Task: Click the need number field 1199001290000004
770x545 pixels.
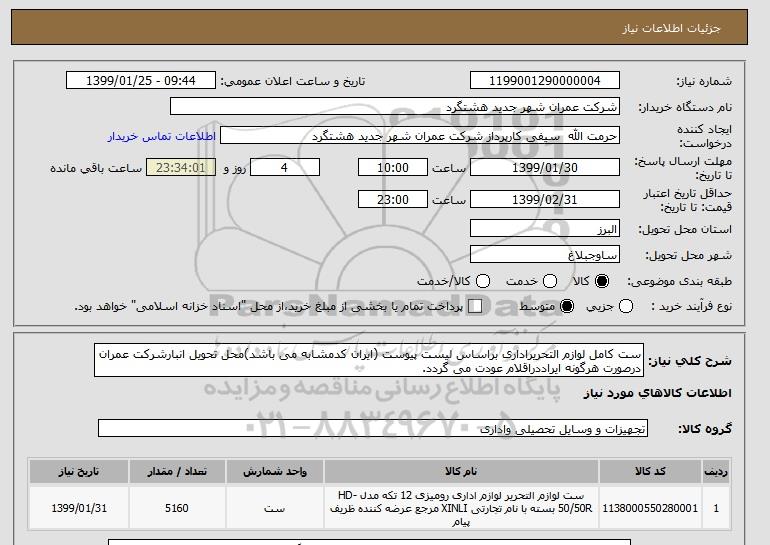Action: point(545,81)
